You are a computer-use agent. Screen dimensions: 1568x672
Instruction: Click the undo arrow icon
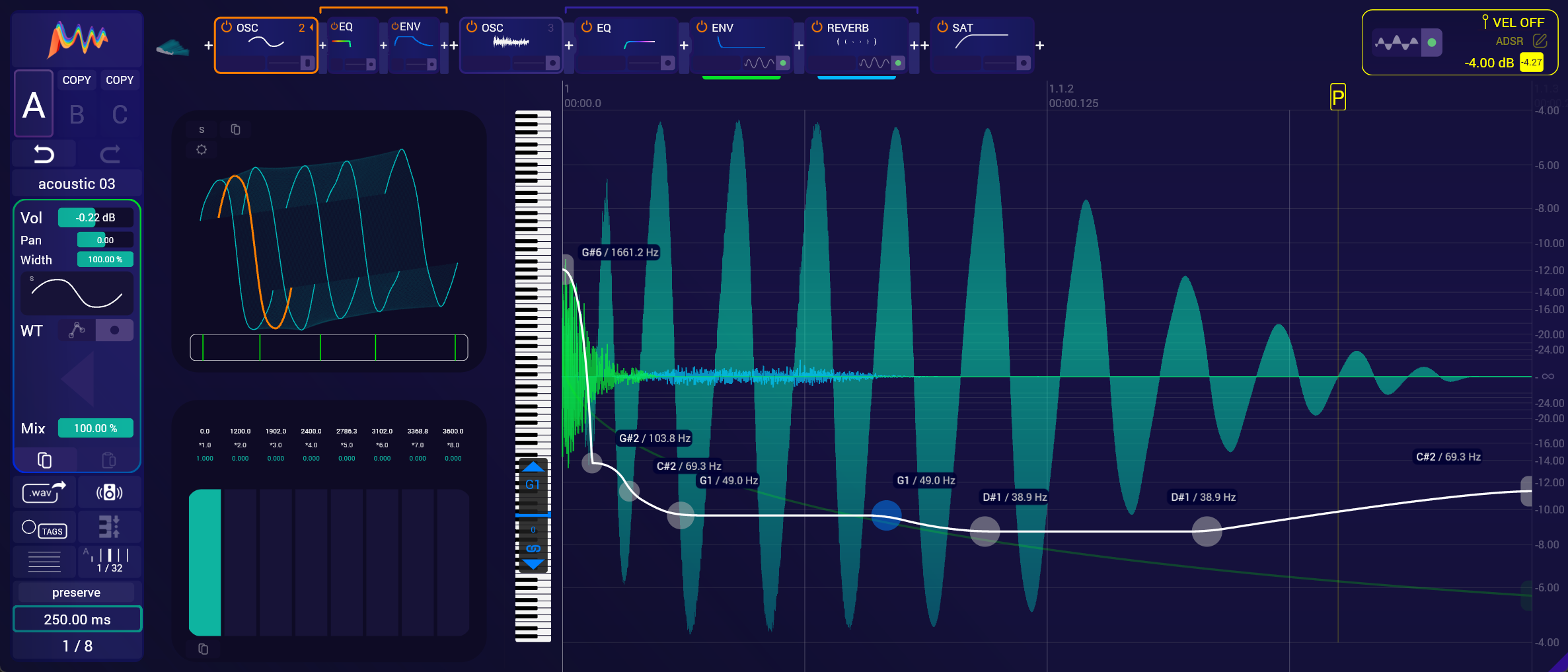coord(44,154)
